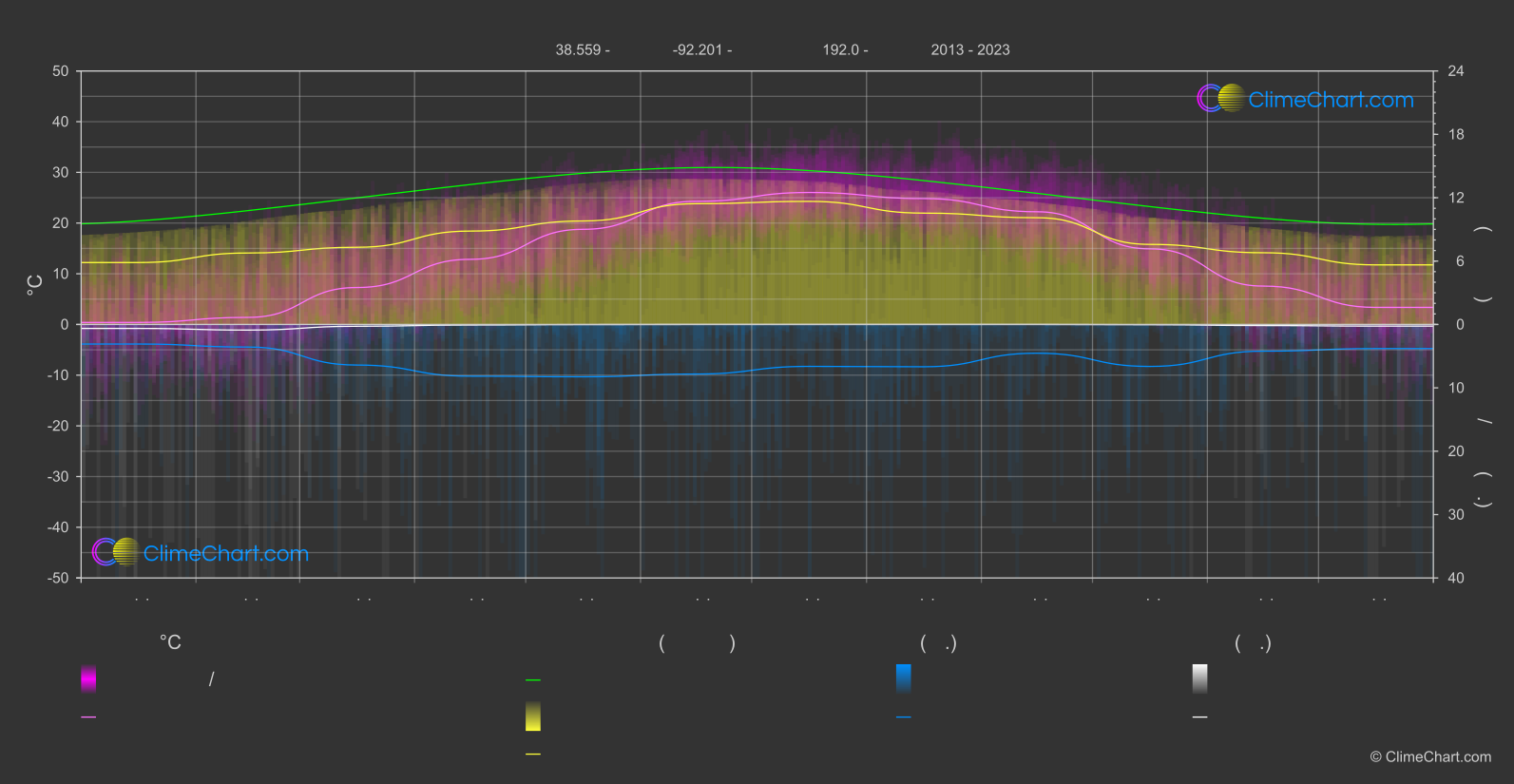Toggle the white line legend marker
The image size is (1514, 784).
1200,717
